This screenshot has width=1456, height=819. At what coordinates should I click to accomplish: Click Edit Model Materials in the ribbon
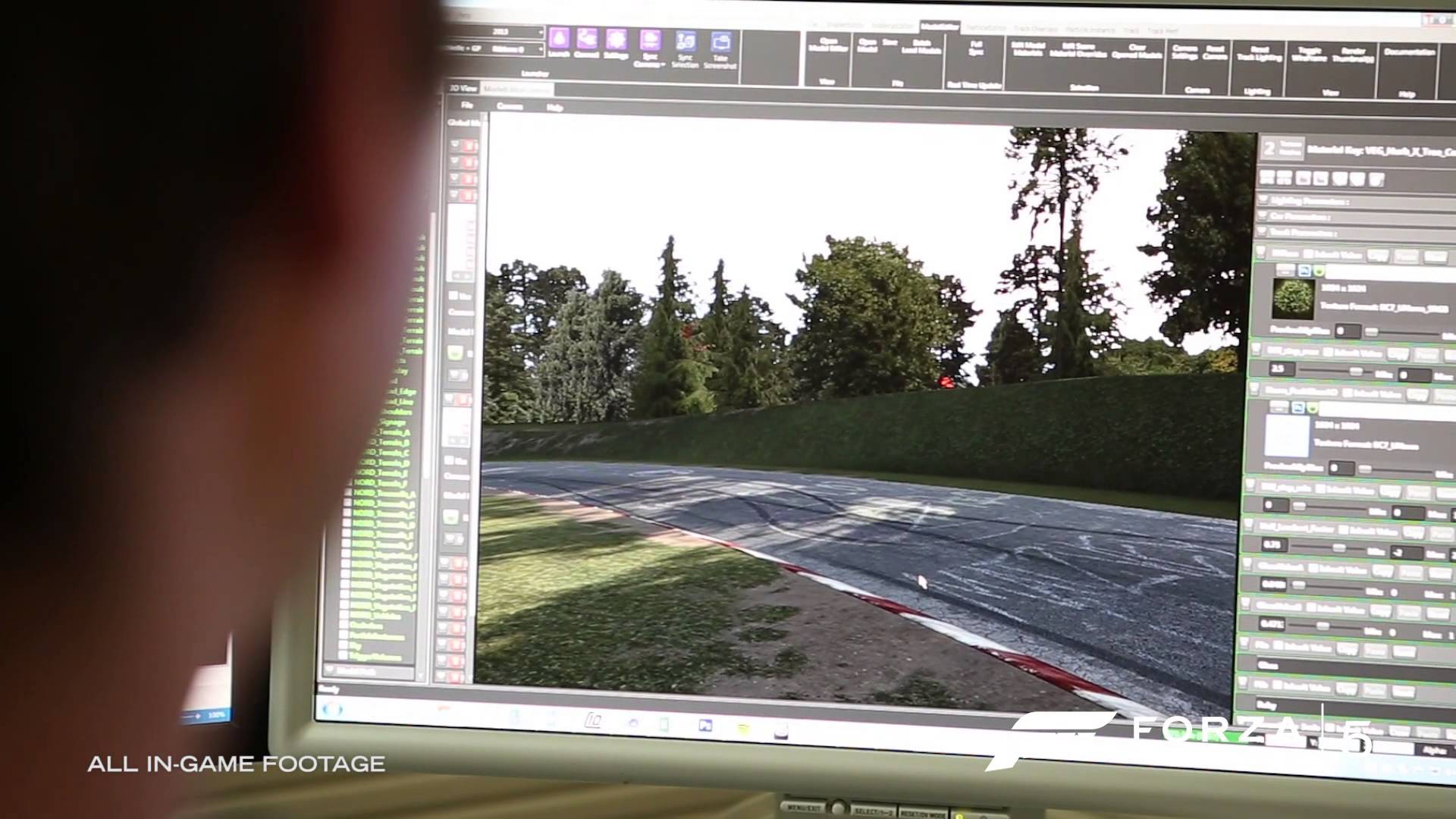pos(1028,49)
